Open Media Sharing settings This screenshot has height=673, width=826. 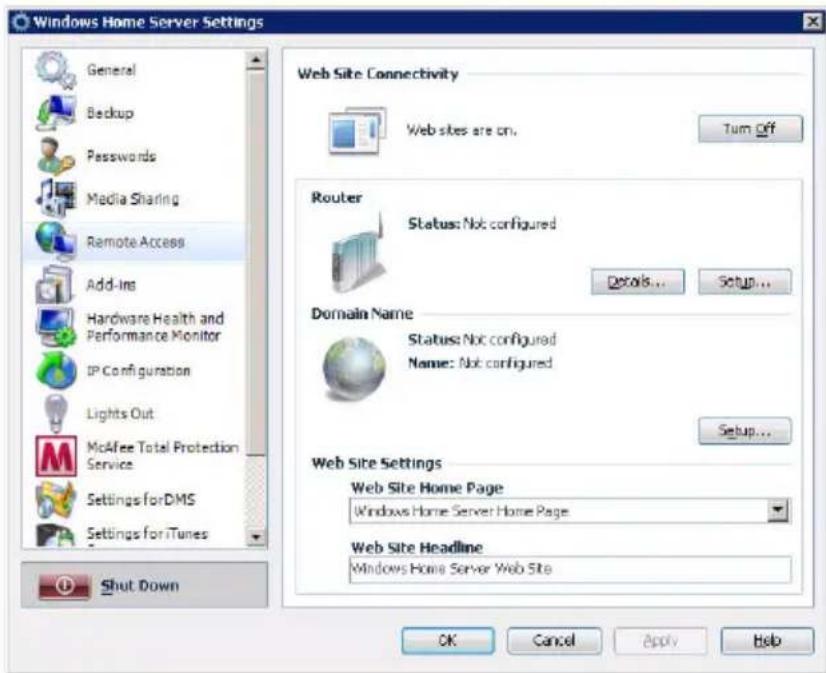tap(134, 199)
